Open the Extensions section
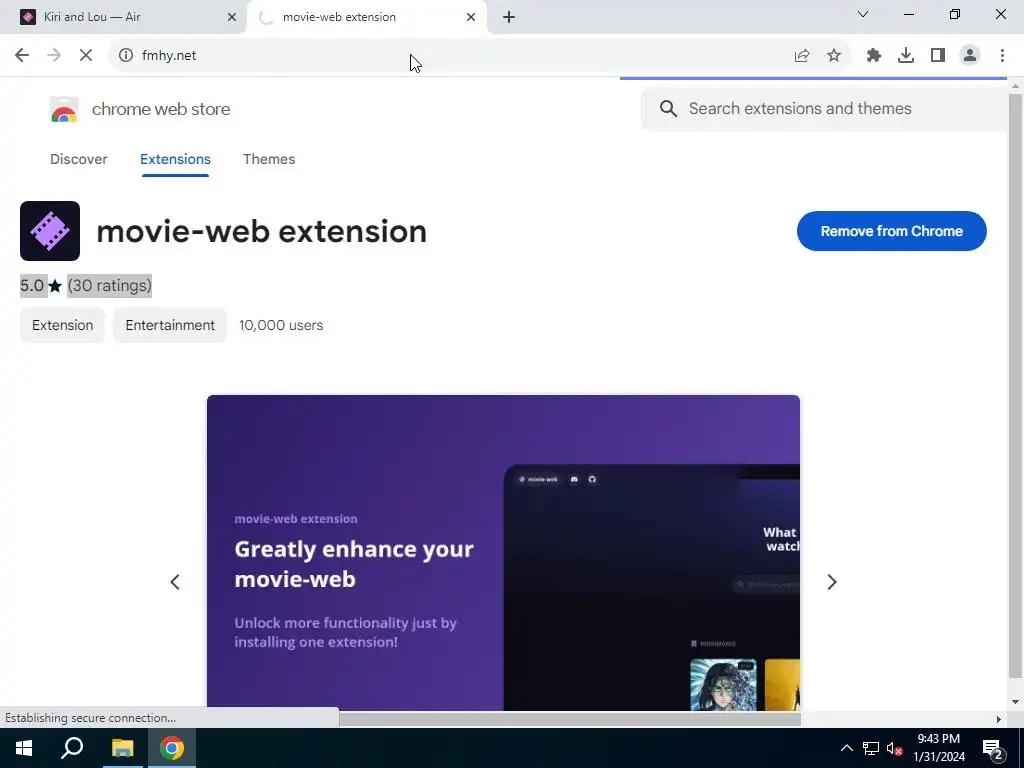 175,159
